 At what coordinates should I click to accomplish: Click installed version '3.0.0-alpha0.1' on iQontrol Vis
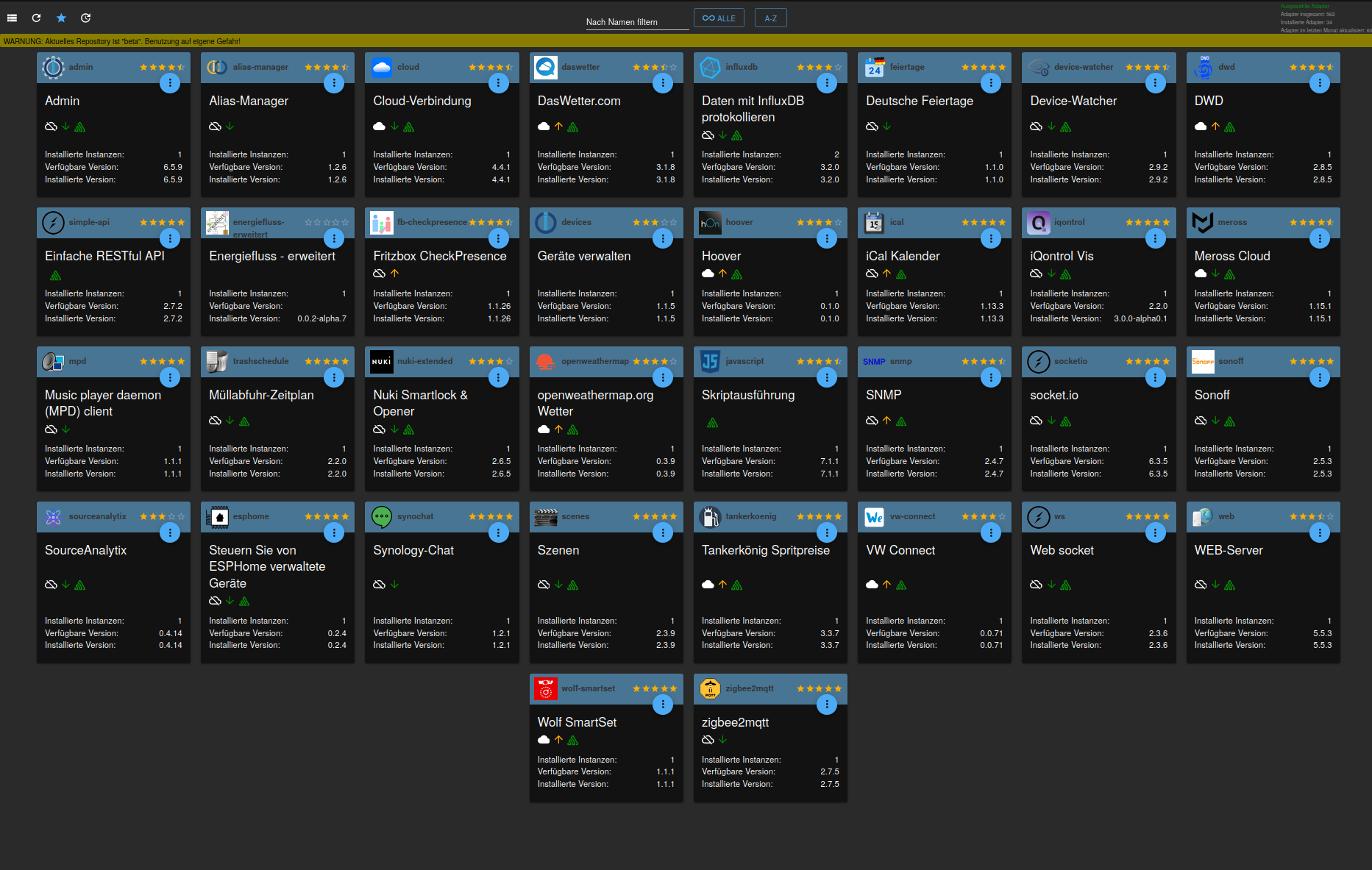tap(1140, 318)
